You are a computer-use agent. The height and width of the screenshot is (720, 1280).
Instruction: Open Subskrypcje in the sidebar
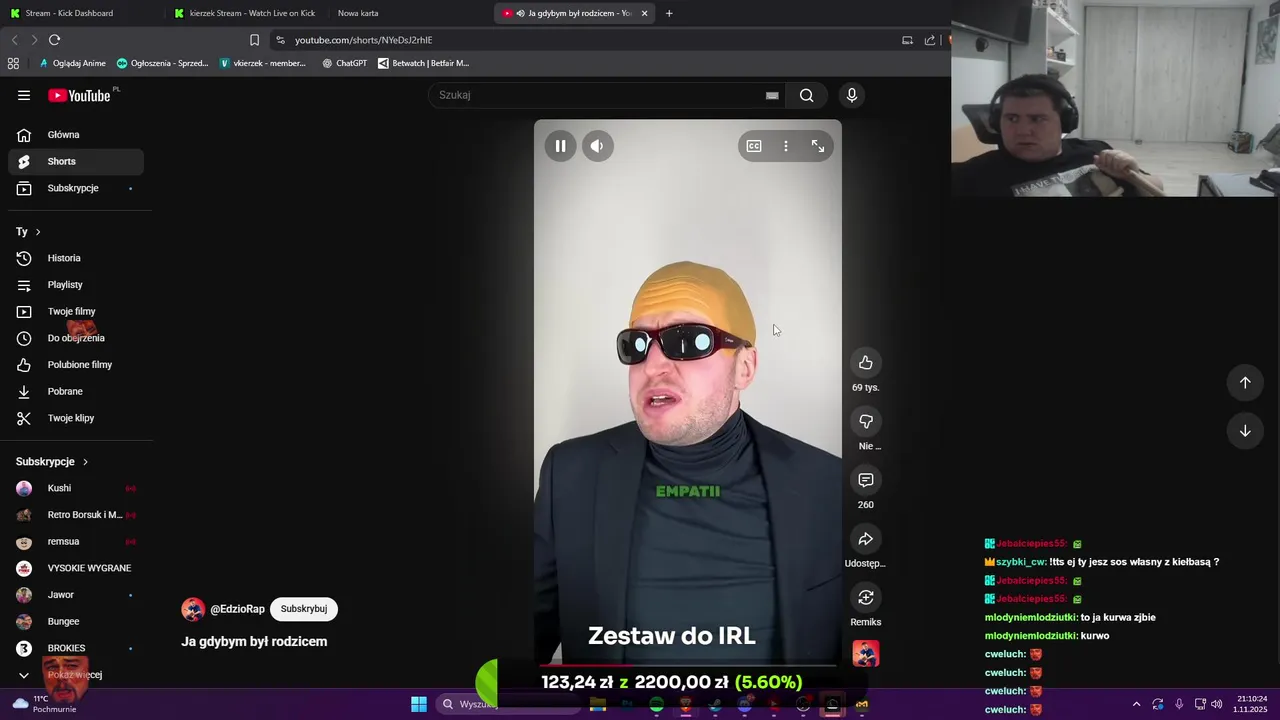76,188
